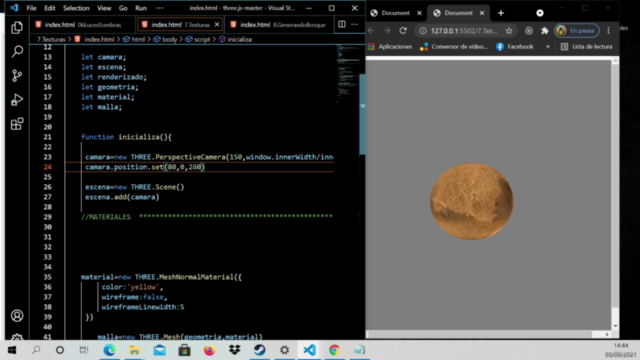Click the En pausa profile button
Screen dimensions: 640x360
tap(576, 31)
